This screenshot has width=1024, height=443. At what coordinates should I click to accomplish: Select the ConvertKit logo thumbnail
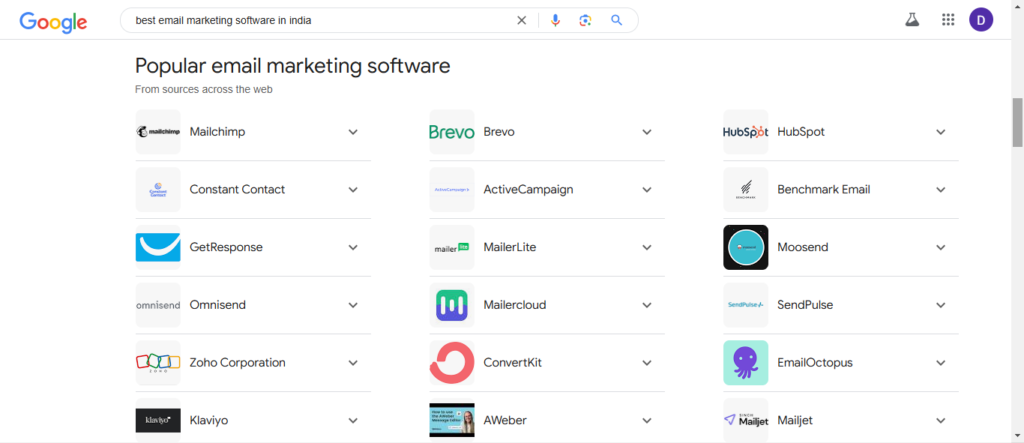(x=452, y=363)
